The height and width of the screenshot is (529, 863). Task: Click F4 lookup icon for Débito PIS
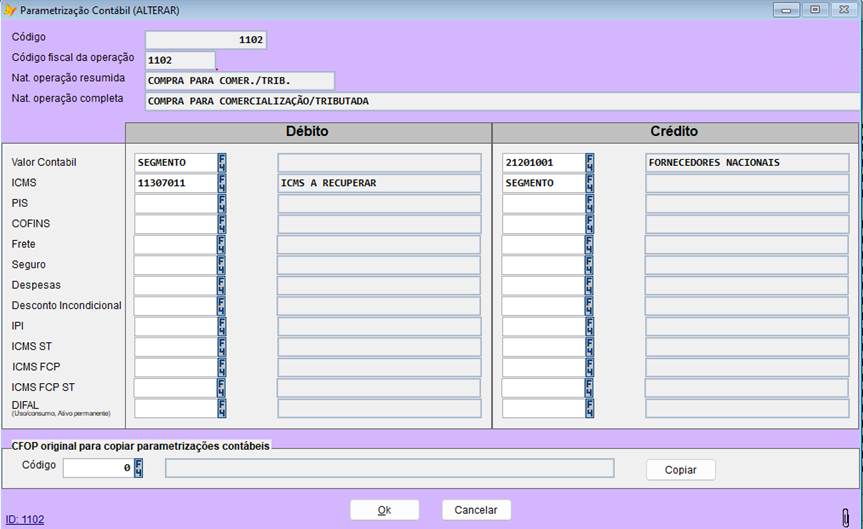pos(221,204)
